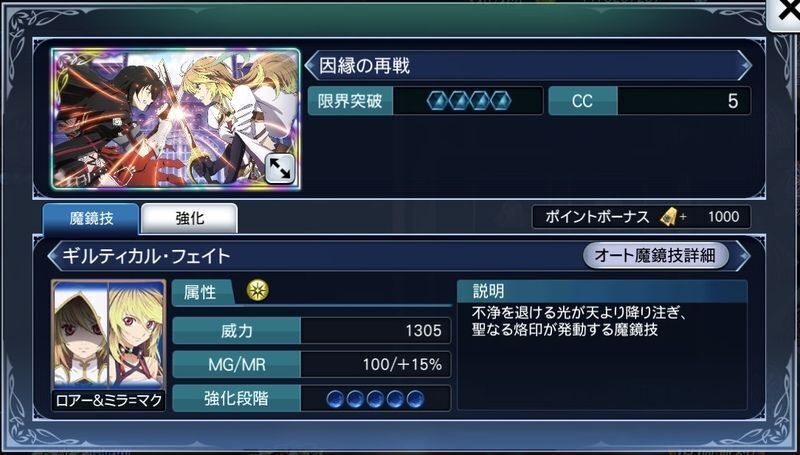Close the dialog with X button
The width and height of the screenshot is (800, 455).
[785, 13]
